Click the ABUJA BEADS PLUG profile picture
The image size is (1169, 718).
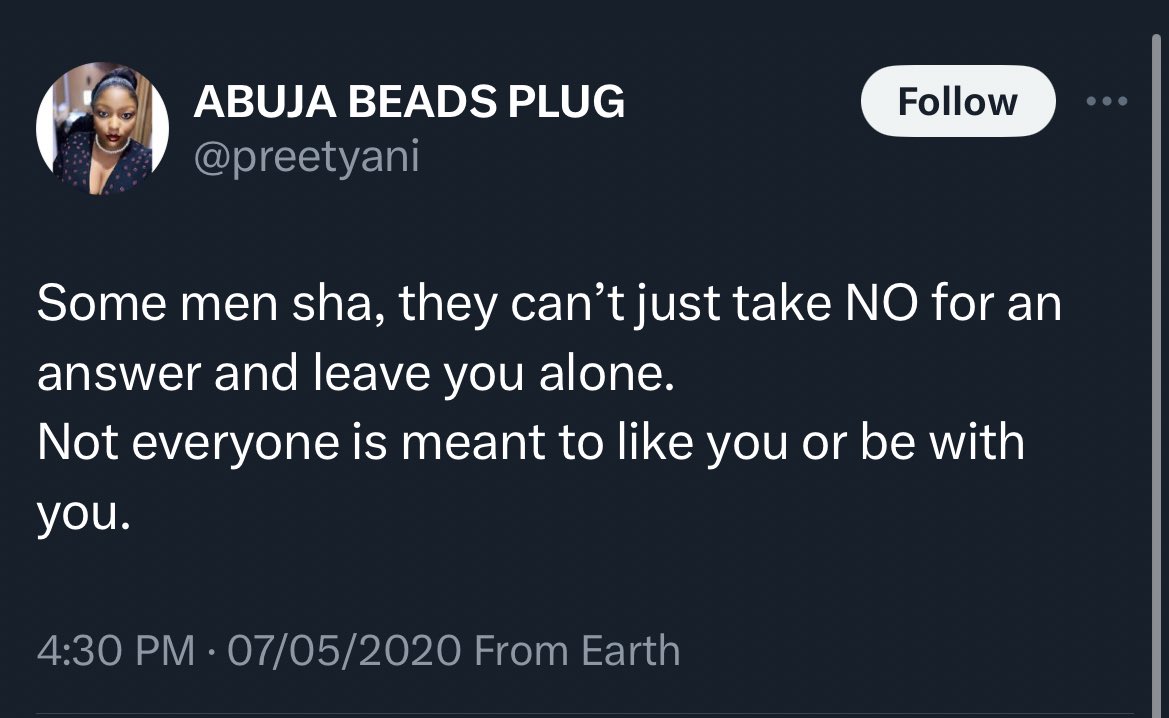click(102, 129)
